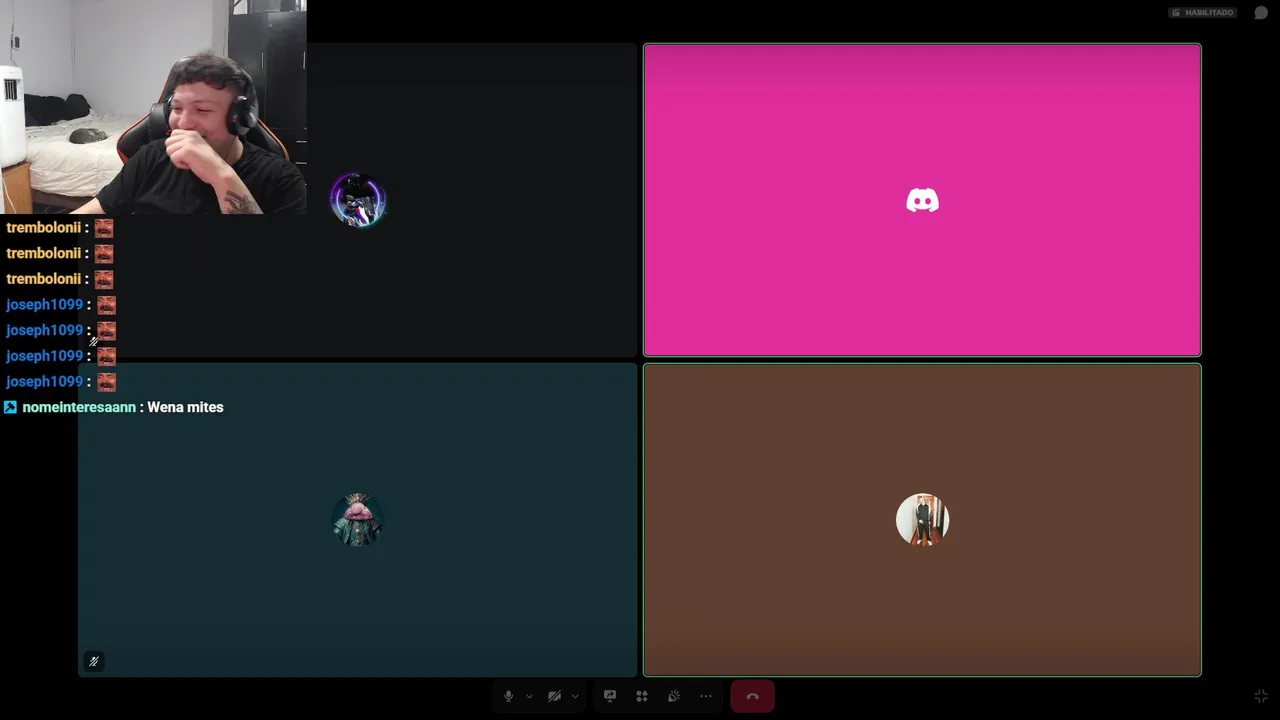Mute the microphone in the call bar

click(x=508, y=696)
